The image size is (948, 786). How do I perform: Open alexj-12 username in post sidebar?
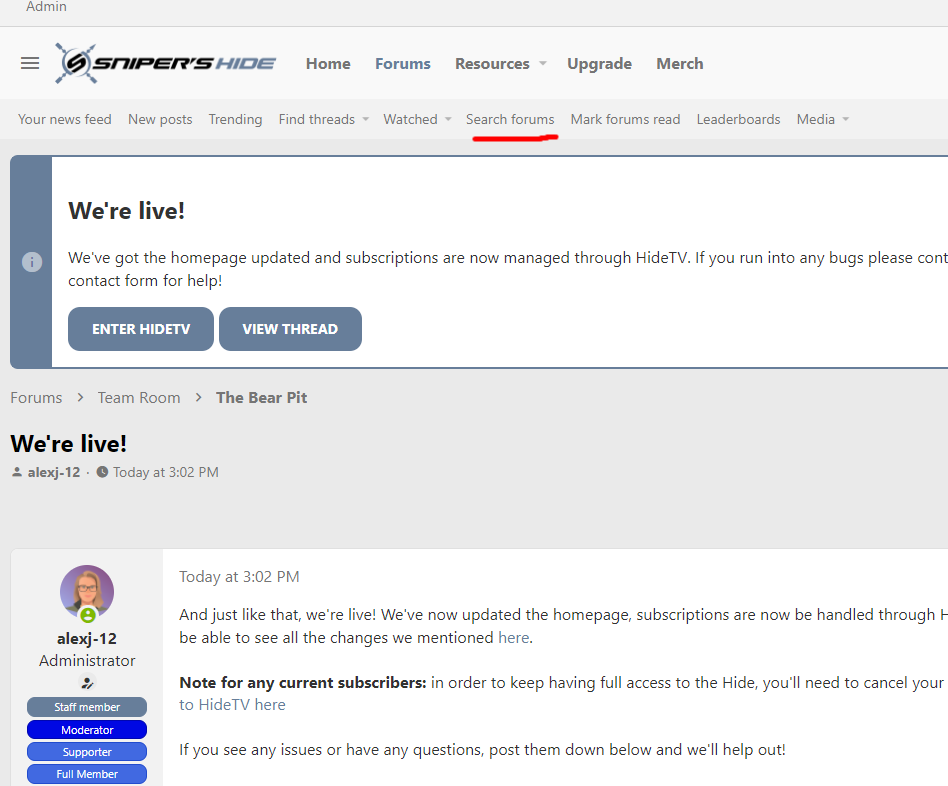click(x=87, y=638)
